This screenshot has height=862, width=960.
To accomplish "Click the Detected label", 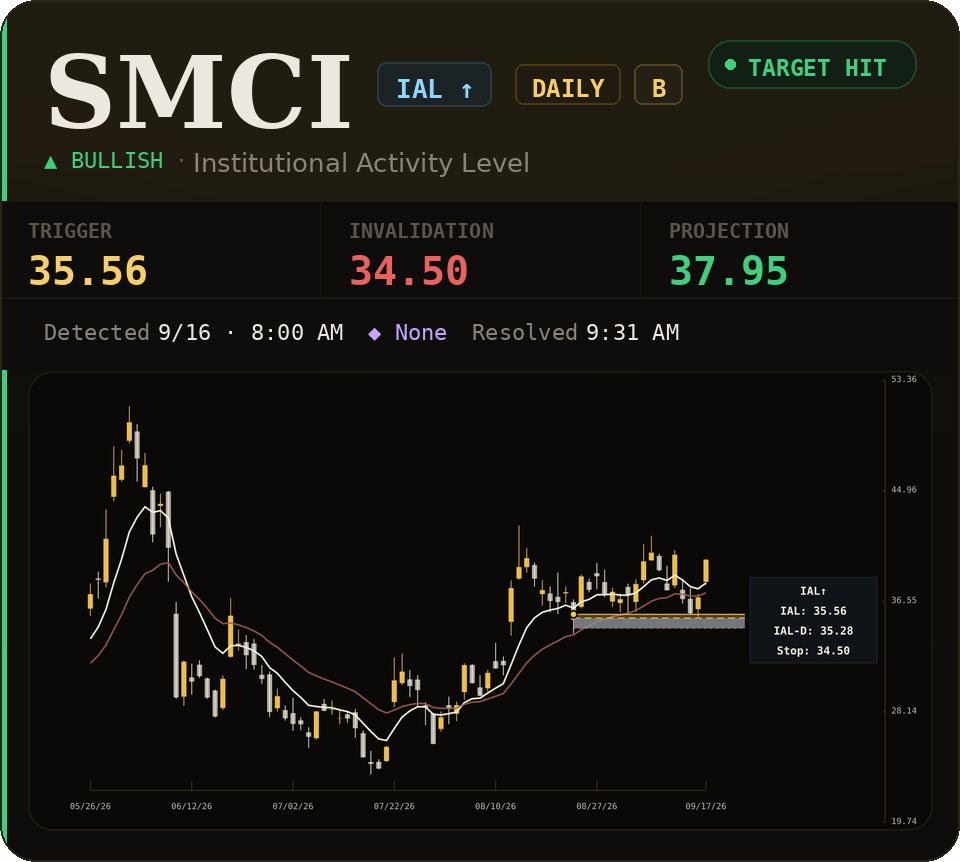I will pyautogui.click(x=97, y=332).
